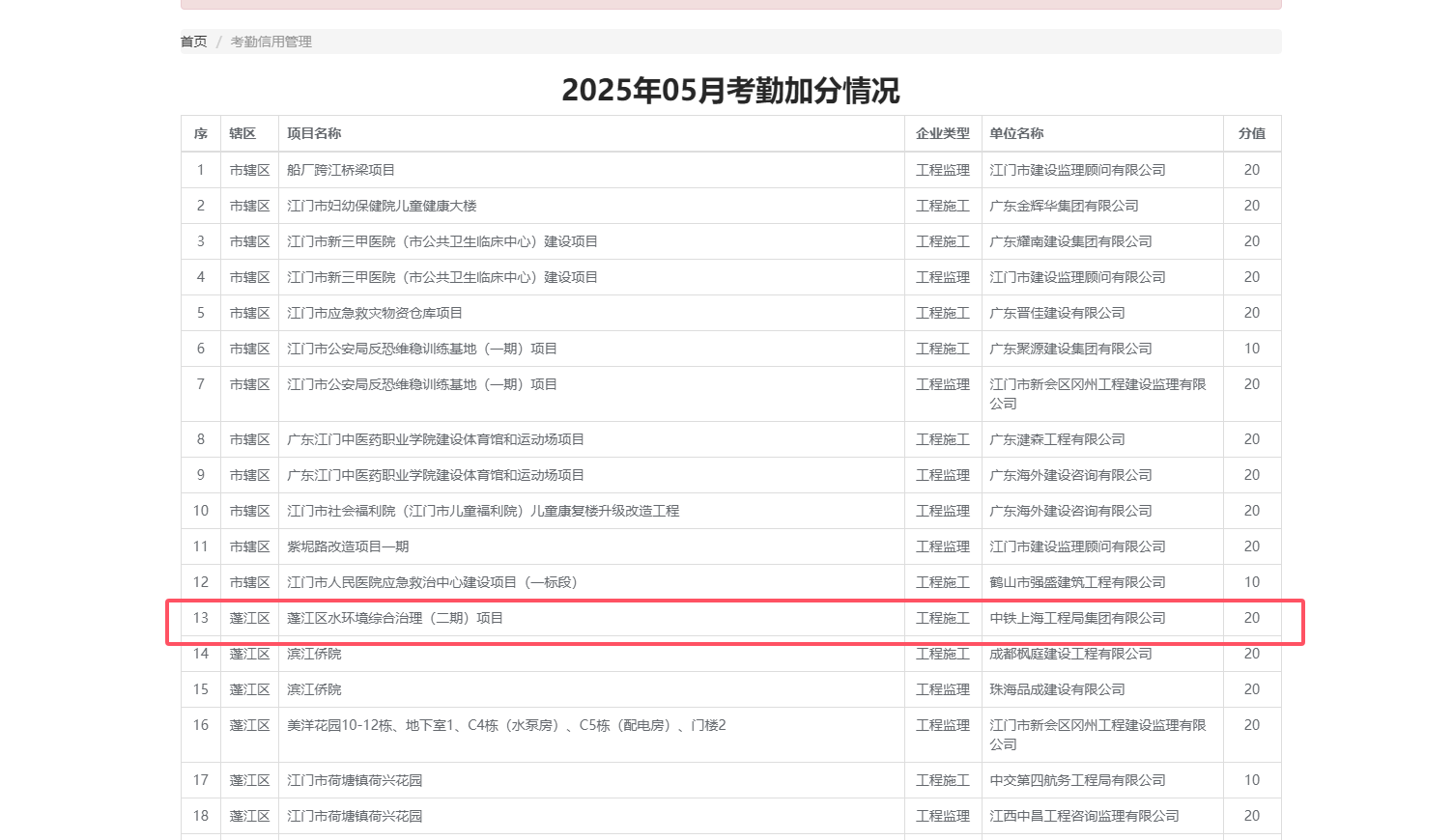
Task: Click the 序 column header
Action: coord(201,133)
